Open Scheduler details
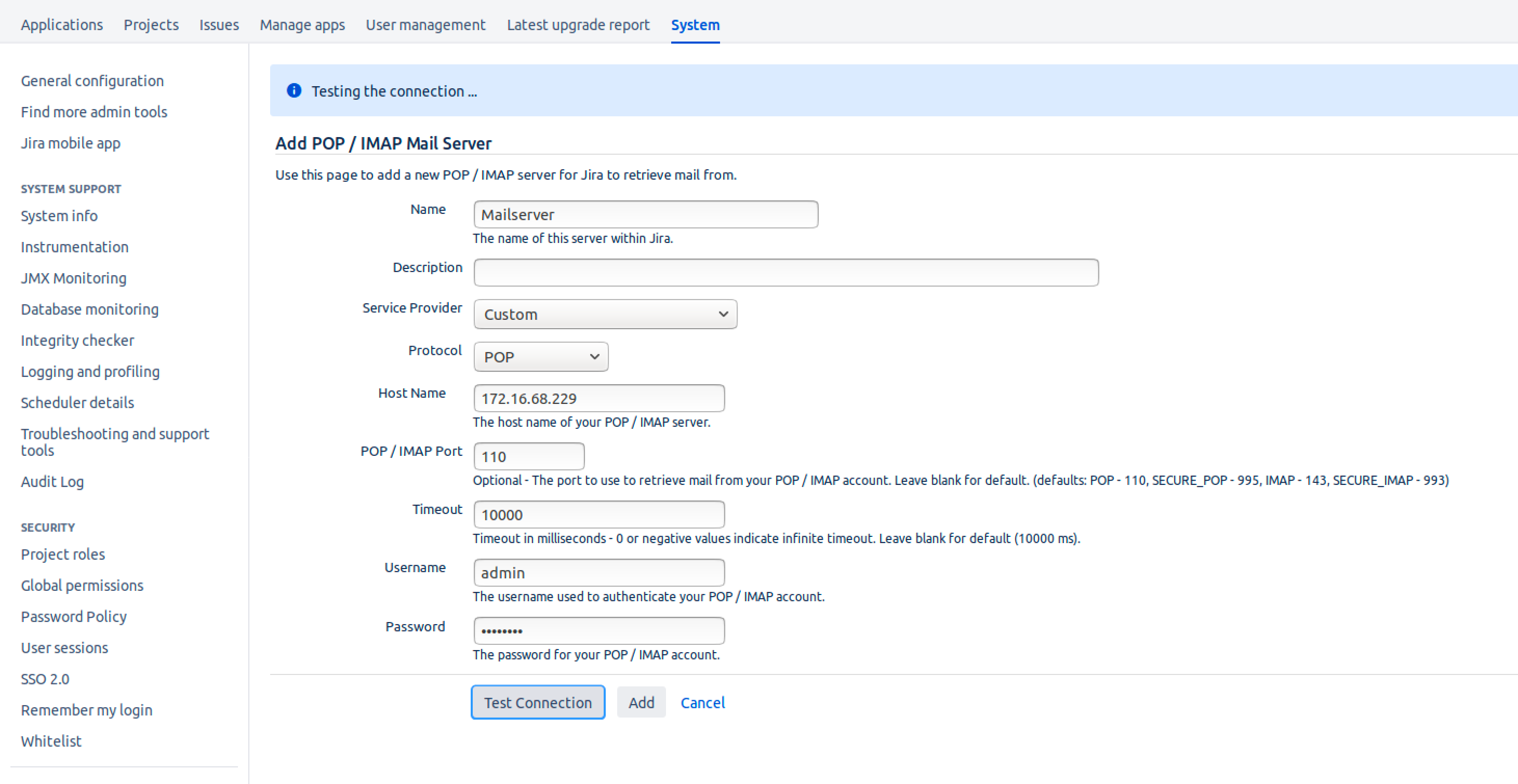 (x=77, y=403)
